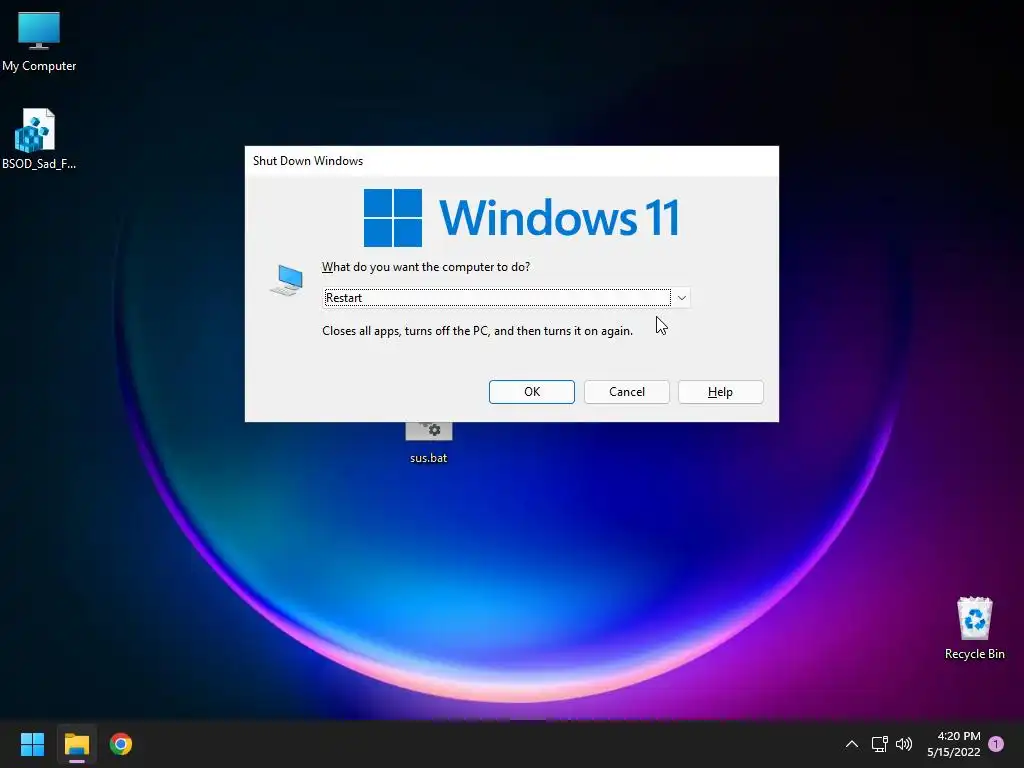The height and width of the screenshot is (768, 1024).
Task: Click the "Closes all apps" description text
Action: (x=477, y=331)
